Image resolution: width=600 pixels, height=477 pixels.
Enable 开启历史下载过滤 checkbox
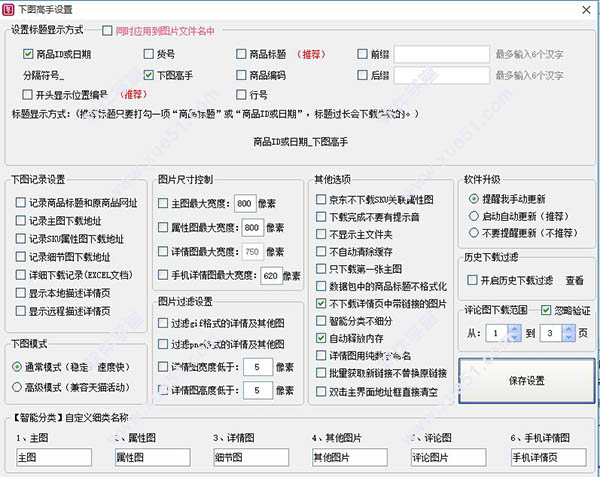pyautogui.click(x=473, y=281)
